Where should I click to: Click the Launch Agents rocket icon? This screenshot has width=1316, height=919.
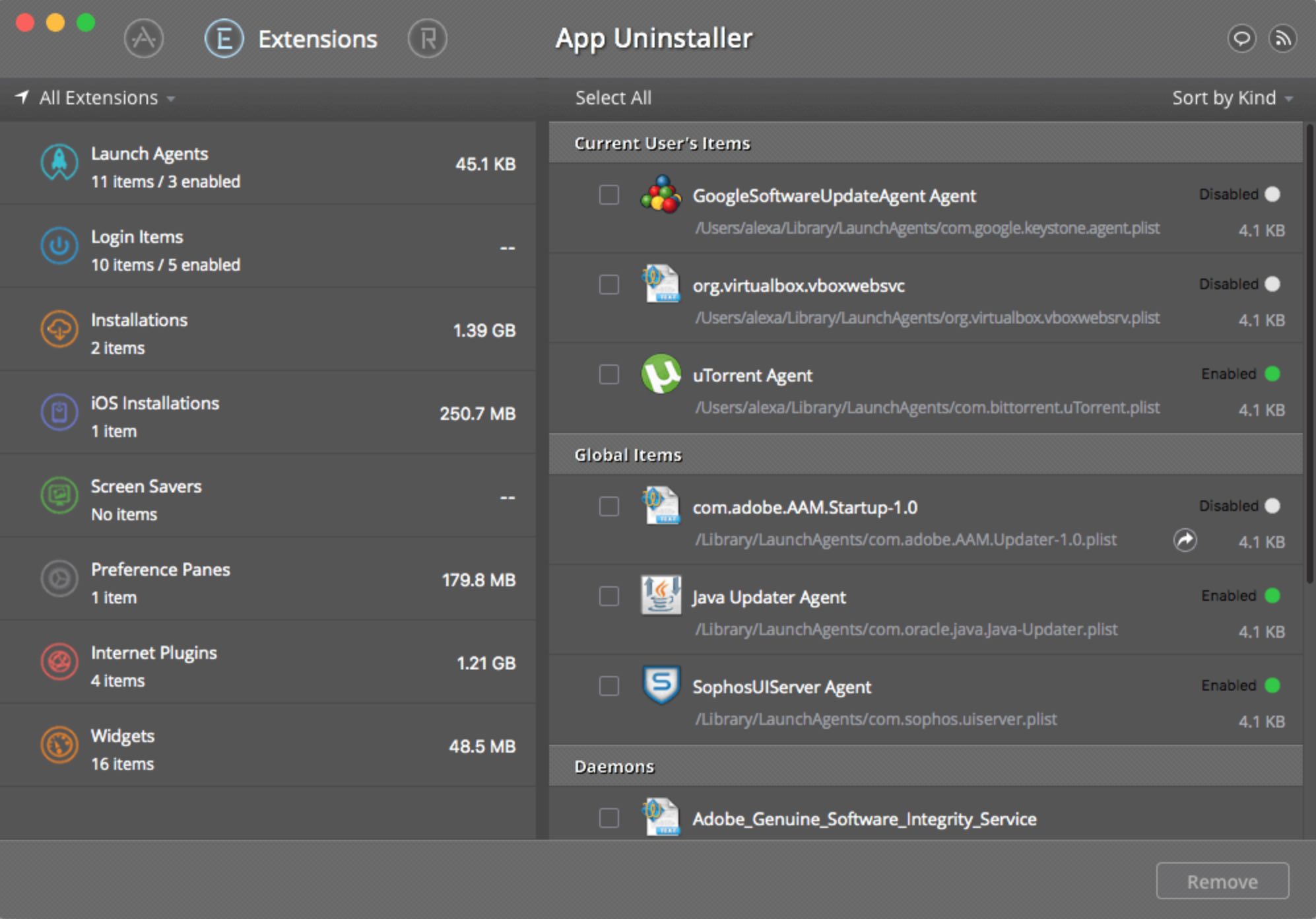(x=59, y=162)
